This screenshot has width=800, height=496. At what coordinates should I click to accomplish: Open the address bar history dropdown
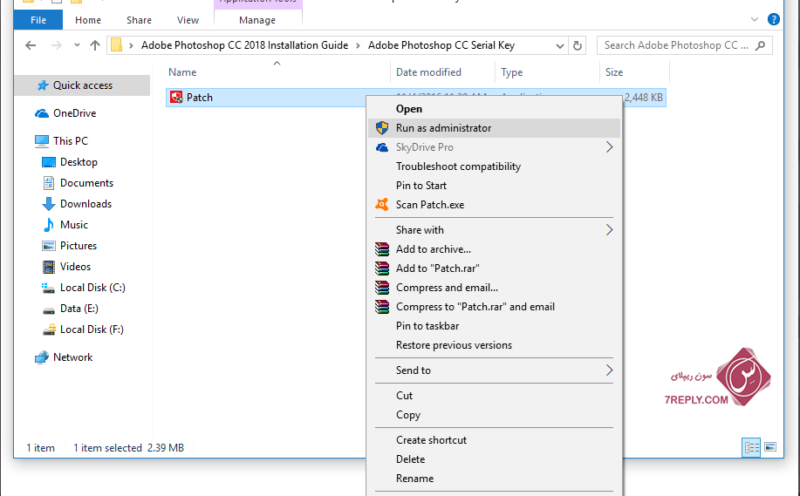pos(560,45)
